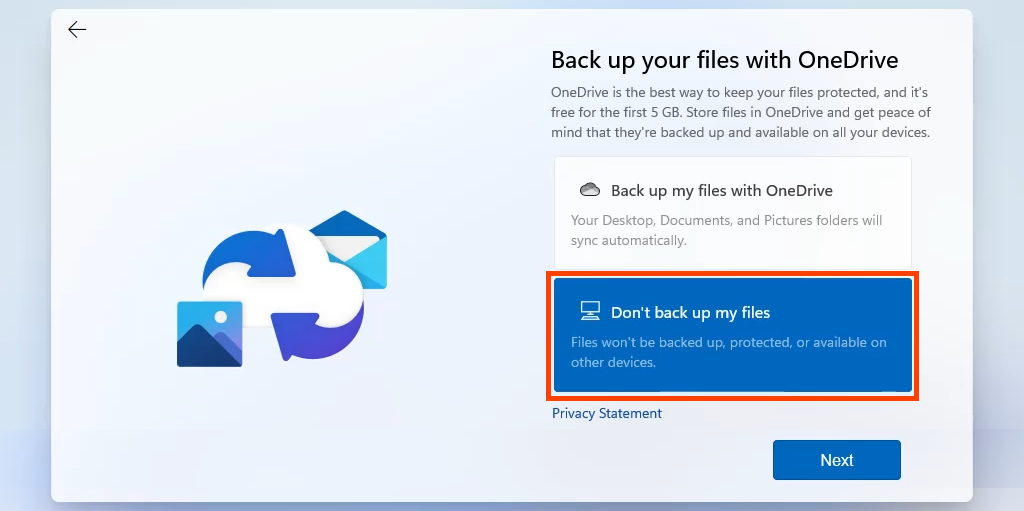Go back using the back arrow
The height and width of the screenshot is (511, 1024).
click(x=77, y=30)
